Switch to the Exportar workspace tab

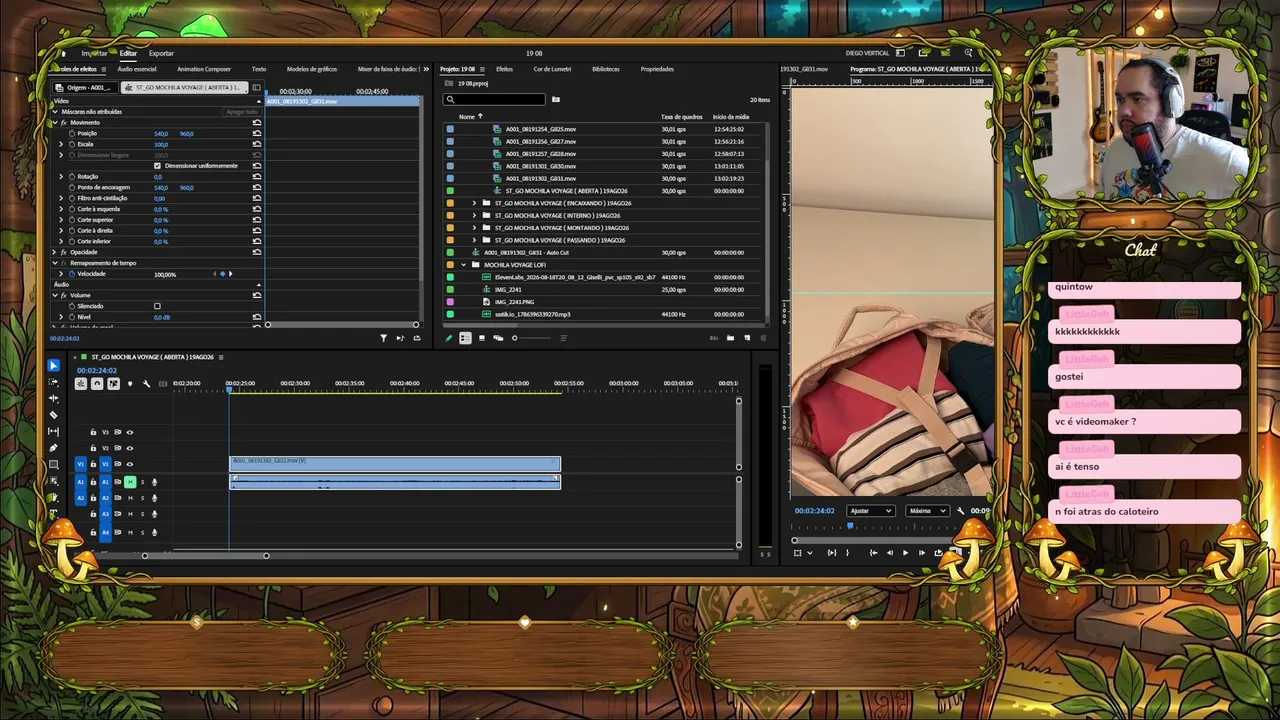pos(161,53)
